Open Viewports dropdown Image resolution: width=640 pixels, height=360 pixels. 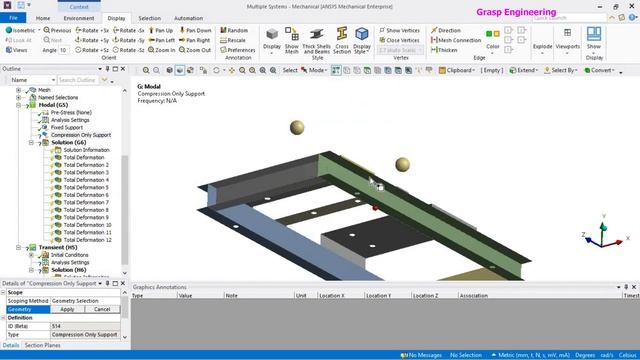(x=567, y=42)
